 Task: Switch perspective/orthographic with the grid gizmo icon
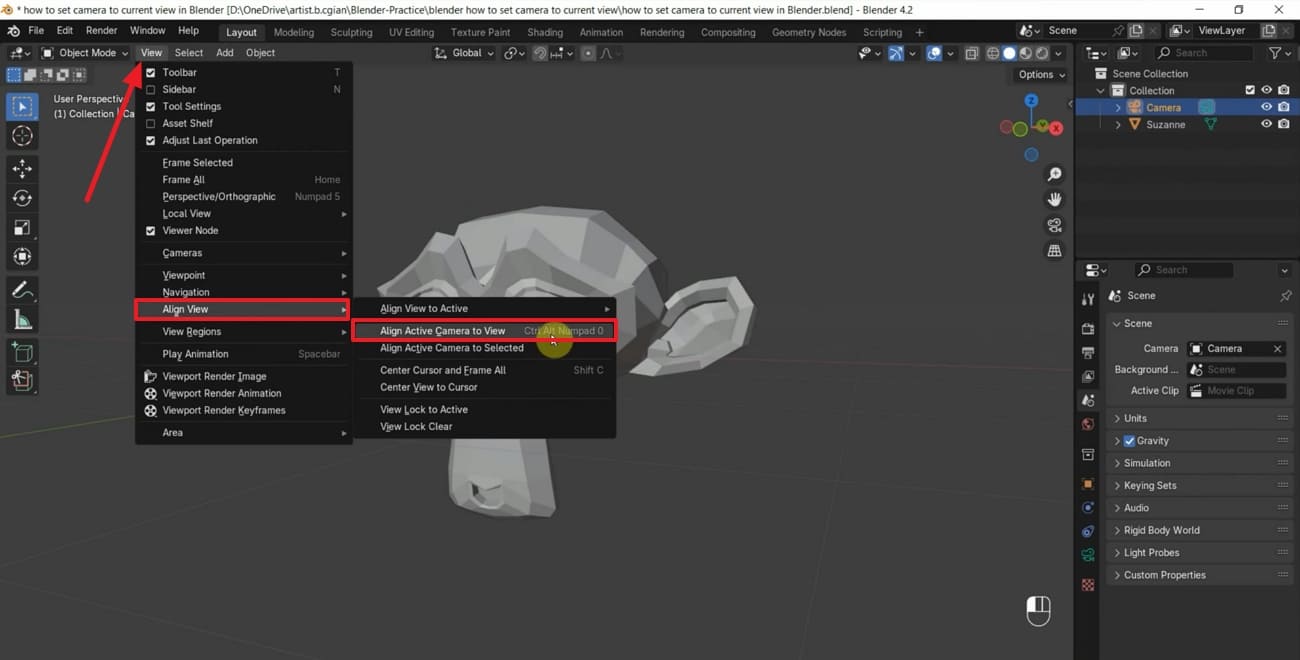pos(1054,251)
